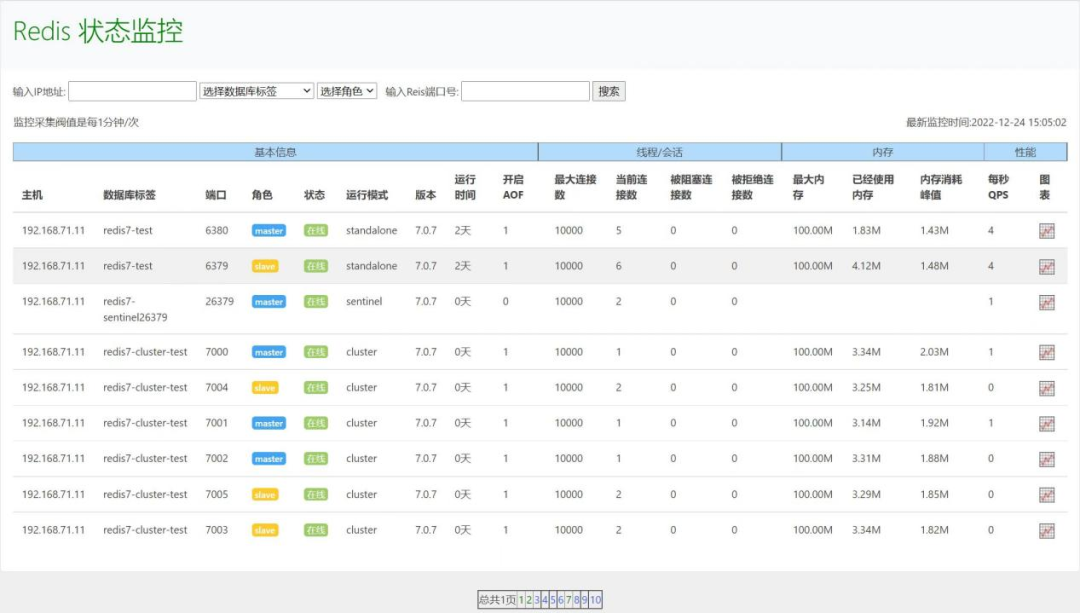Open the chart for cluster port 7005
The height and width of the screenshot is (613, 1080).
click(1048, 494)
